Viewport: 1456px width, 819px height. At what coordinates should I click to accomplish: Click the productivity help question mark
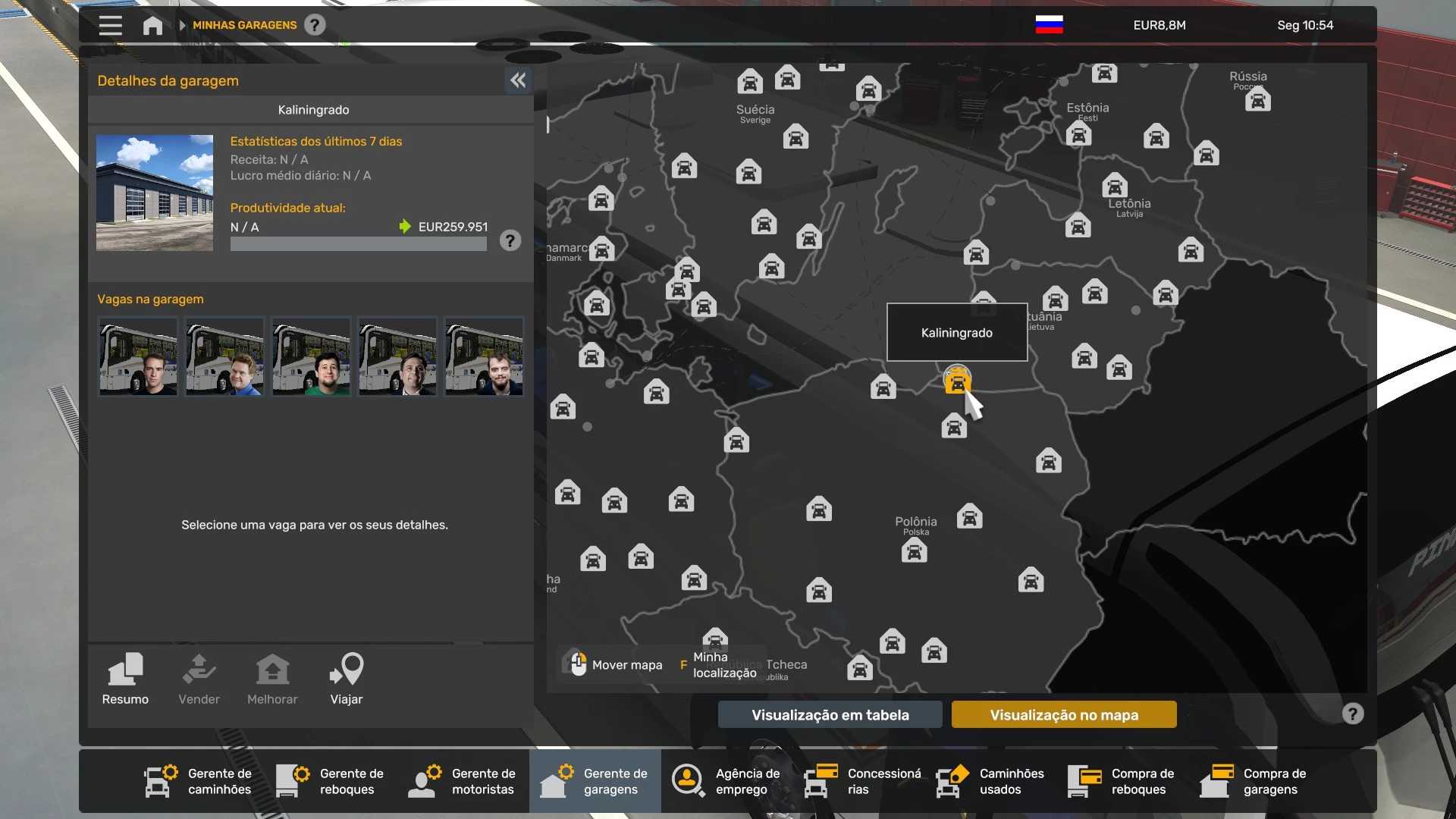[510, 241]
